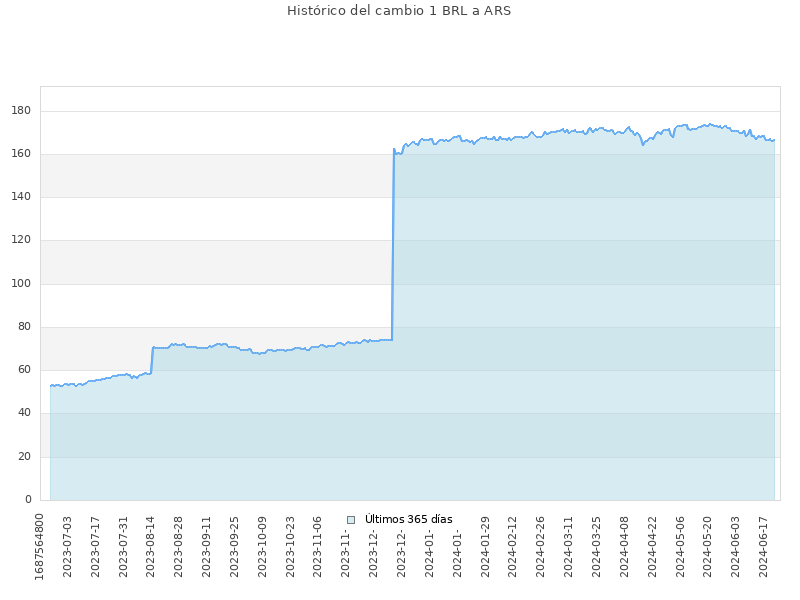Click the x-axis date 2024-06-17
The height and width of the screenshot is (600, 800).
tap(763, 547)
